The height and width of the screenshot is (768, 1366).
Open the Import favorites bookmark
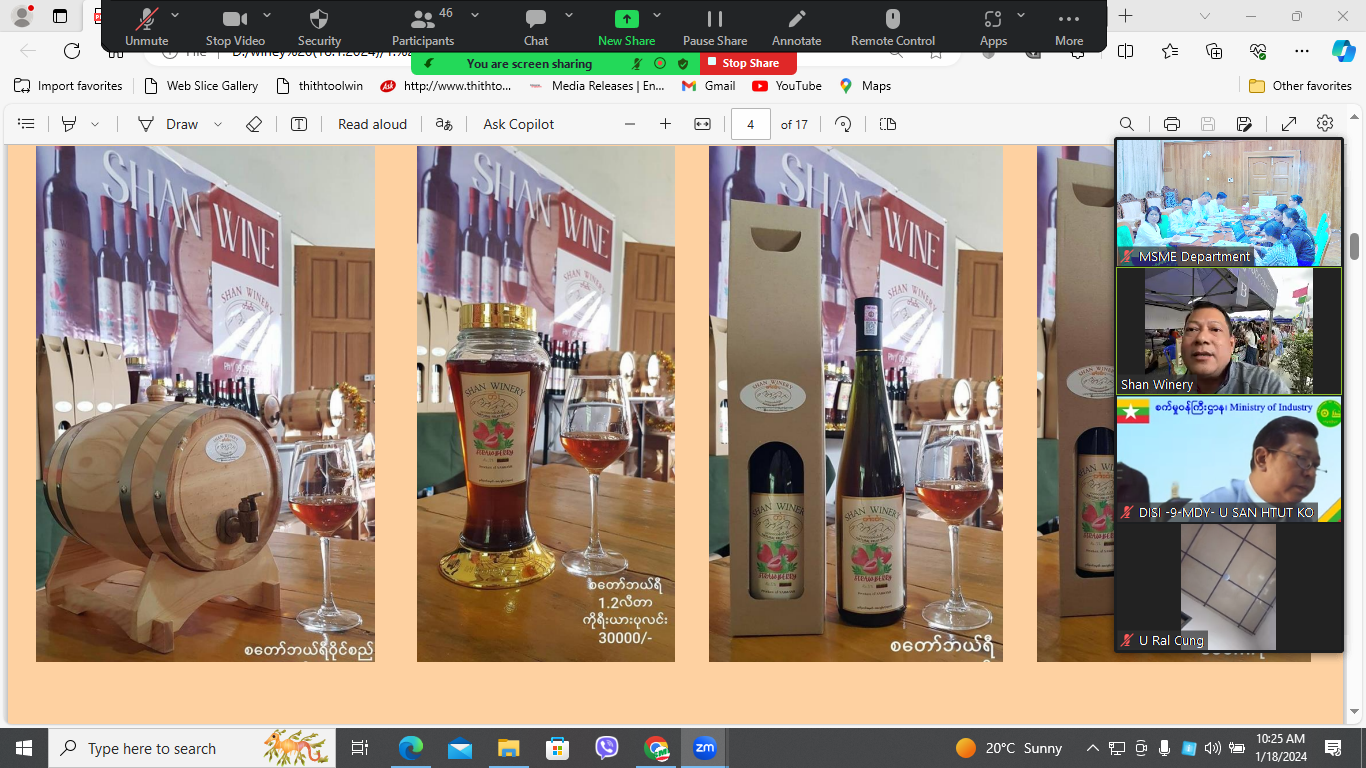[68, 86]
